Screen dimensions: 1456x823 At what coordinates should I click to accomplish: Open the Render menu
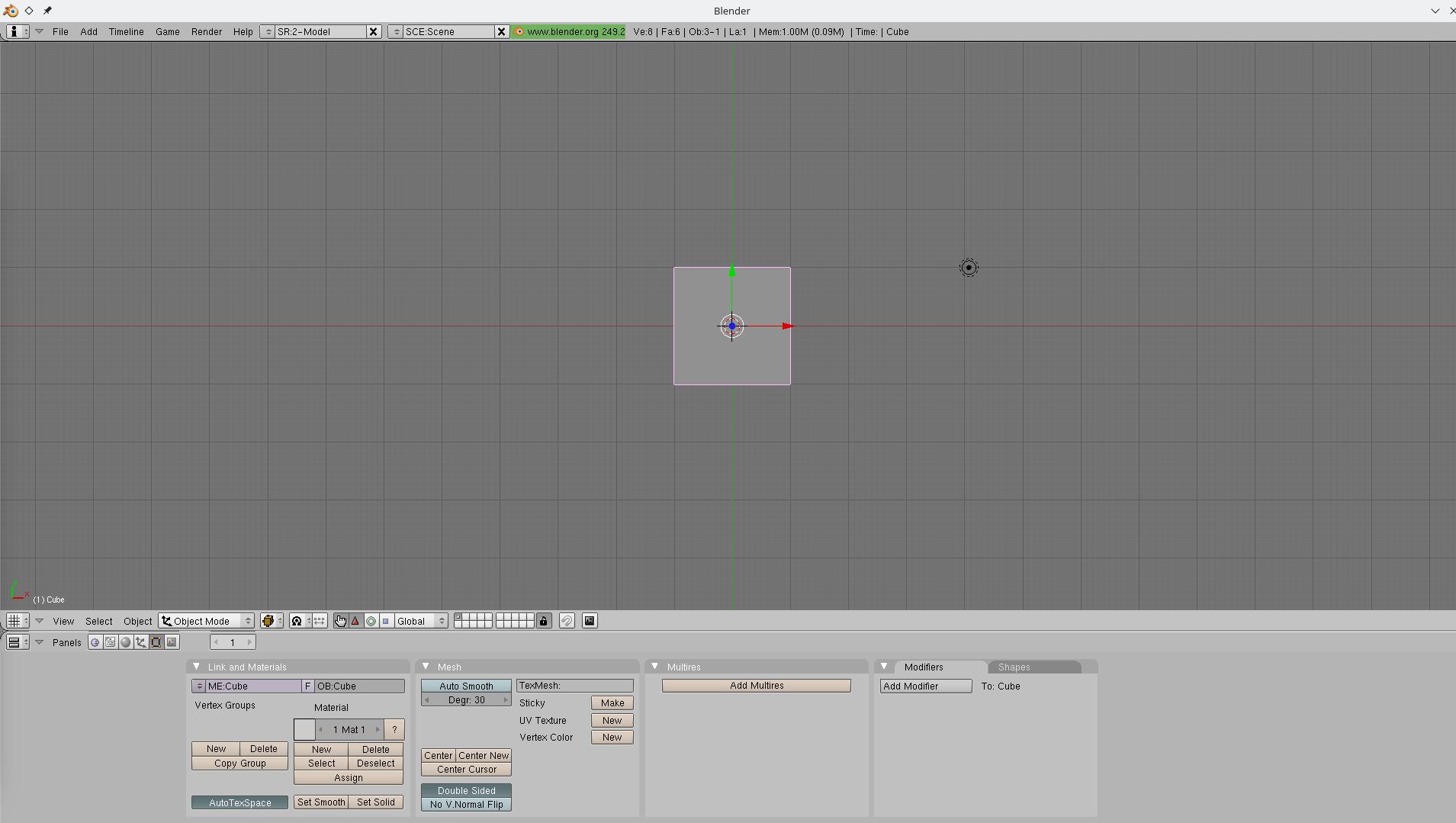[x=206, y=32]
